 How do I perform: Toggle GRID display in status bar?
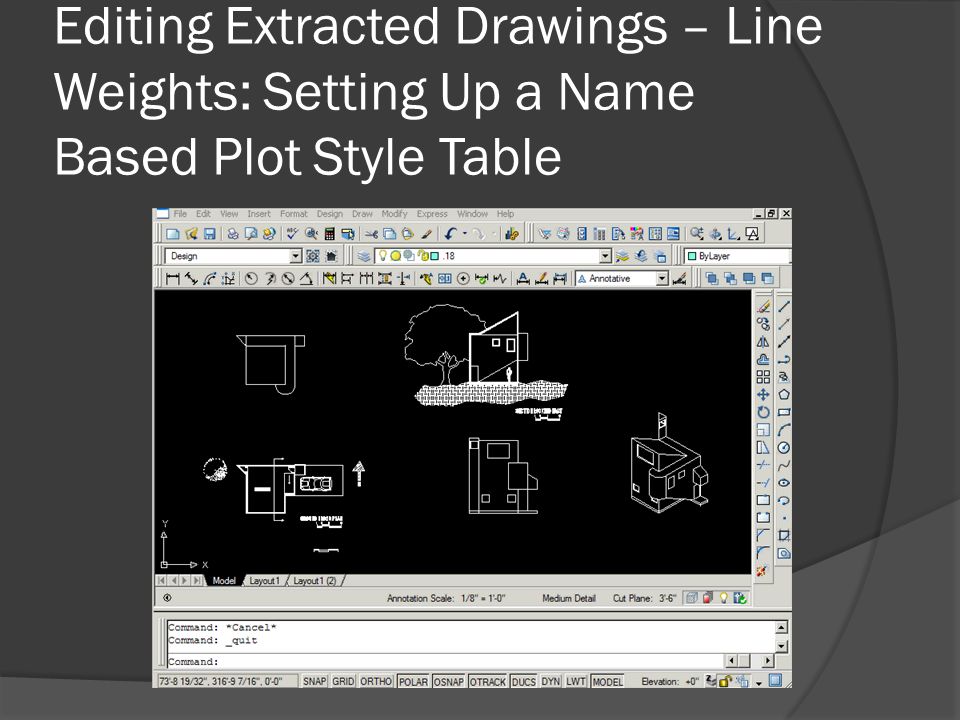tap(343, 681)
